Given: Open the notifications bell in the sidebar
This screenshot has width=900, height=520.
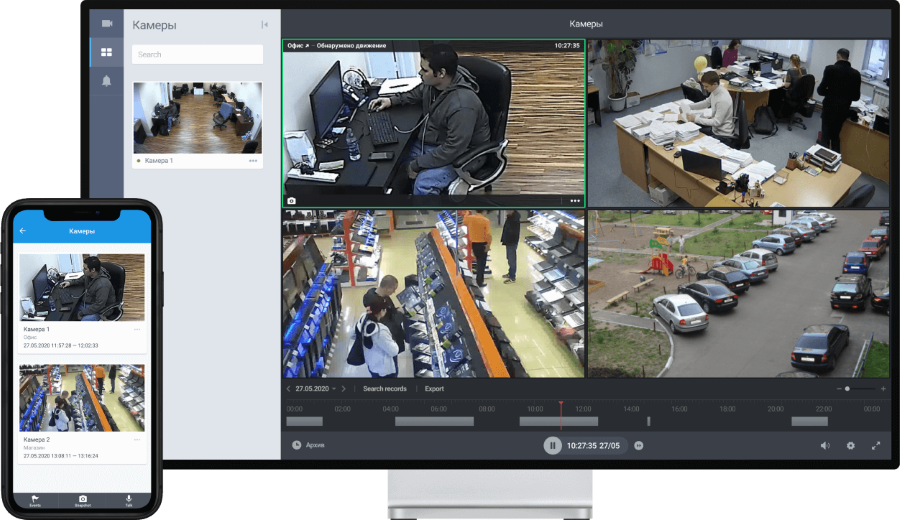Looking at the screenshot, I should coord(106,81).
